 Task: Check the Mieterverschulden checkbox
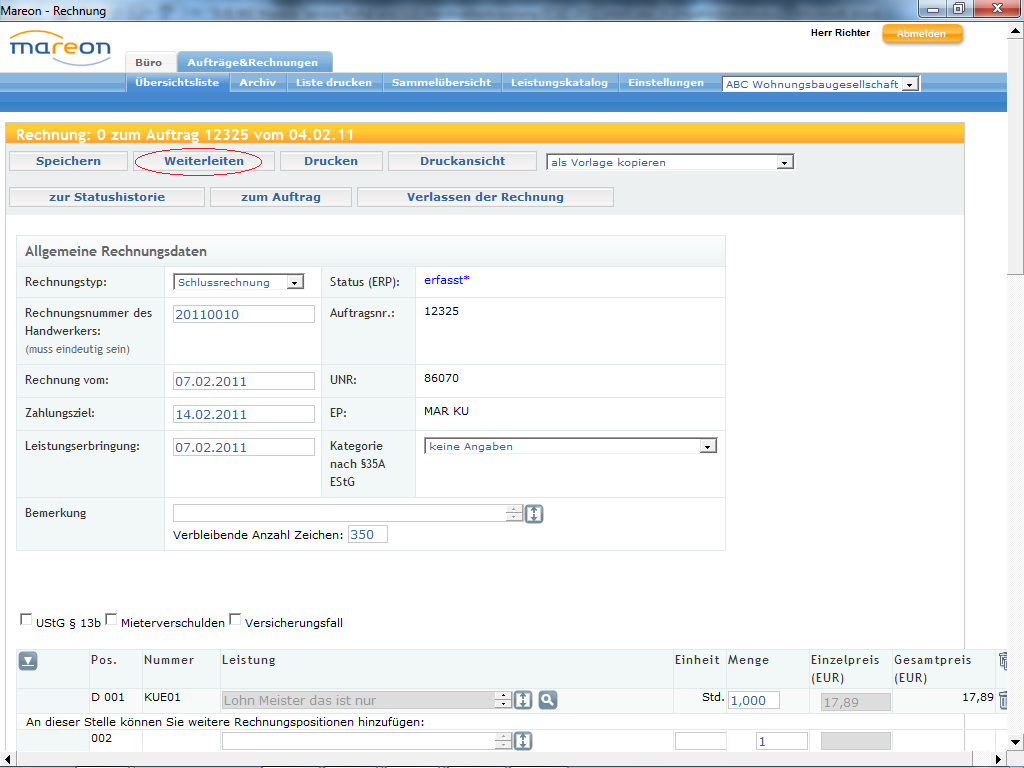point(111,620)
